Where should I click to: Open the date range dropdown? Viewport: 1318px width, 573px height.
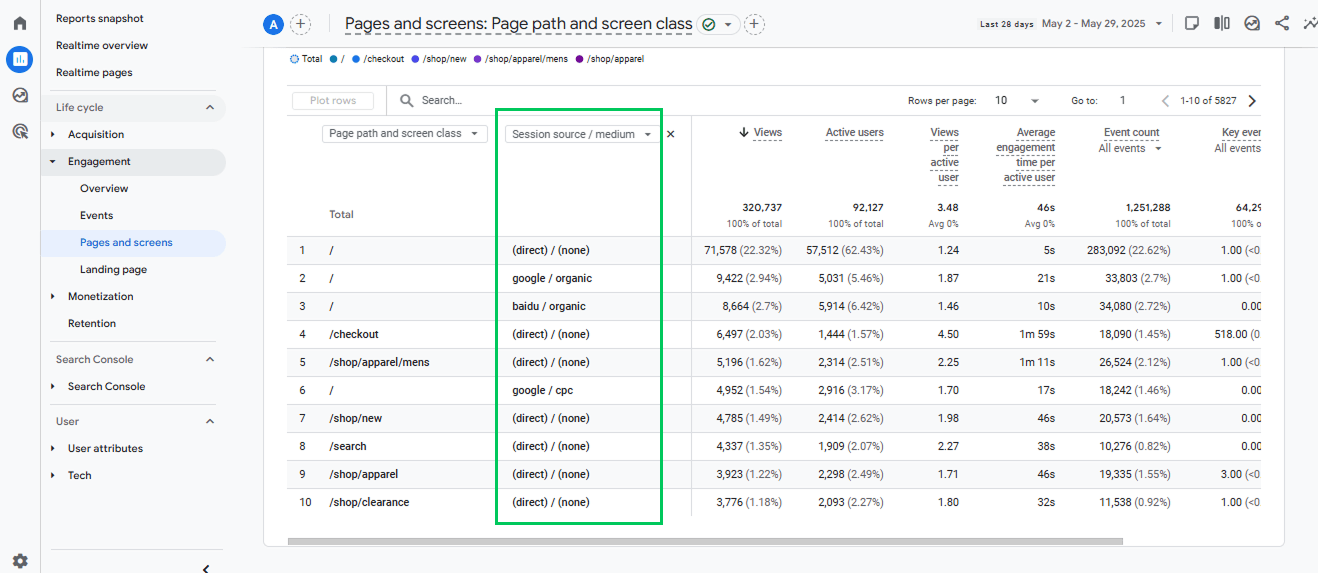(1158, 23)
